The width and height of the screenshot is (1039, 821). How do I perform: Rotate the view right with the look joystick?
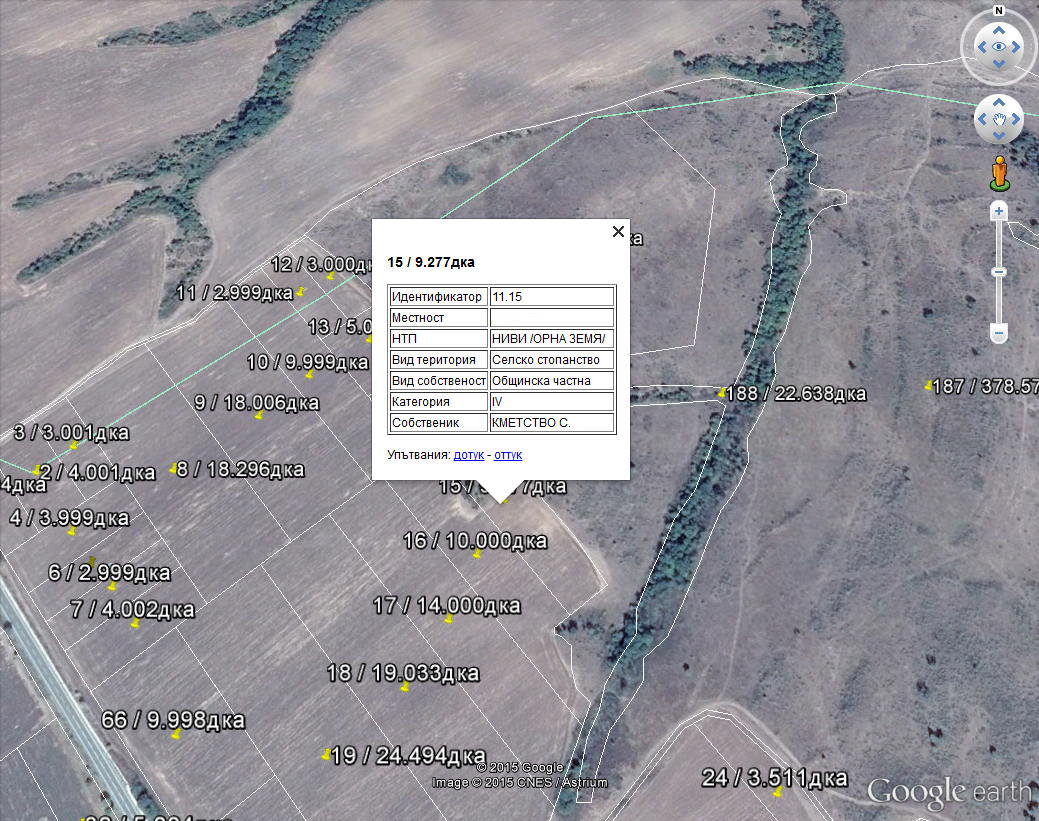point(1016,47)
